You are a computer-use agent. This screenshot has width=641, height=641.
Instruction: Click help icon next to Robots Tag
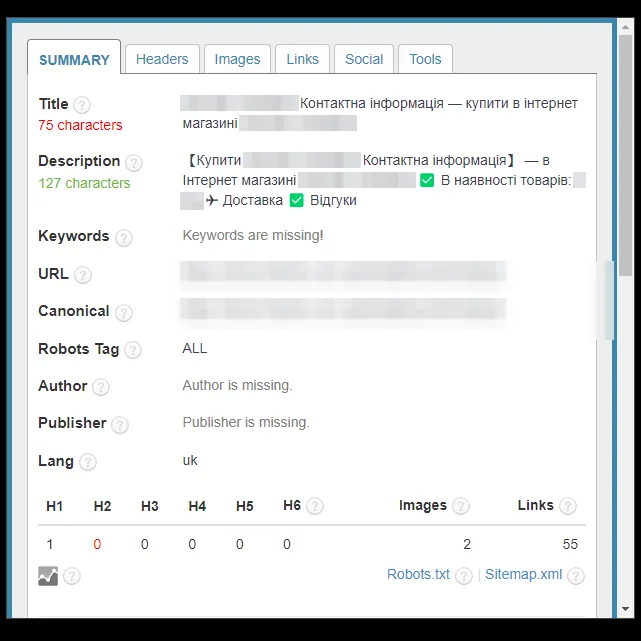133,350
